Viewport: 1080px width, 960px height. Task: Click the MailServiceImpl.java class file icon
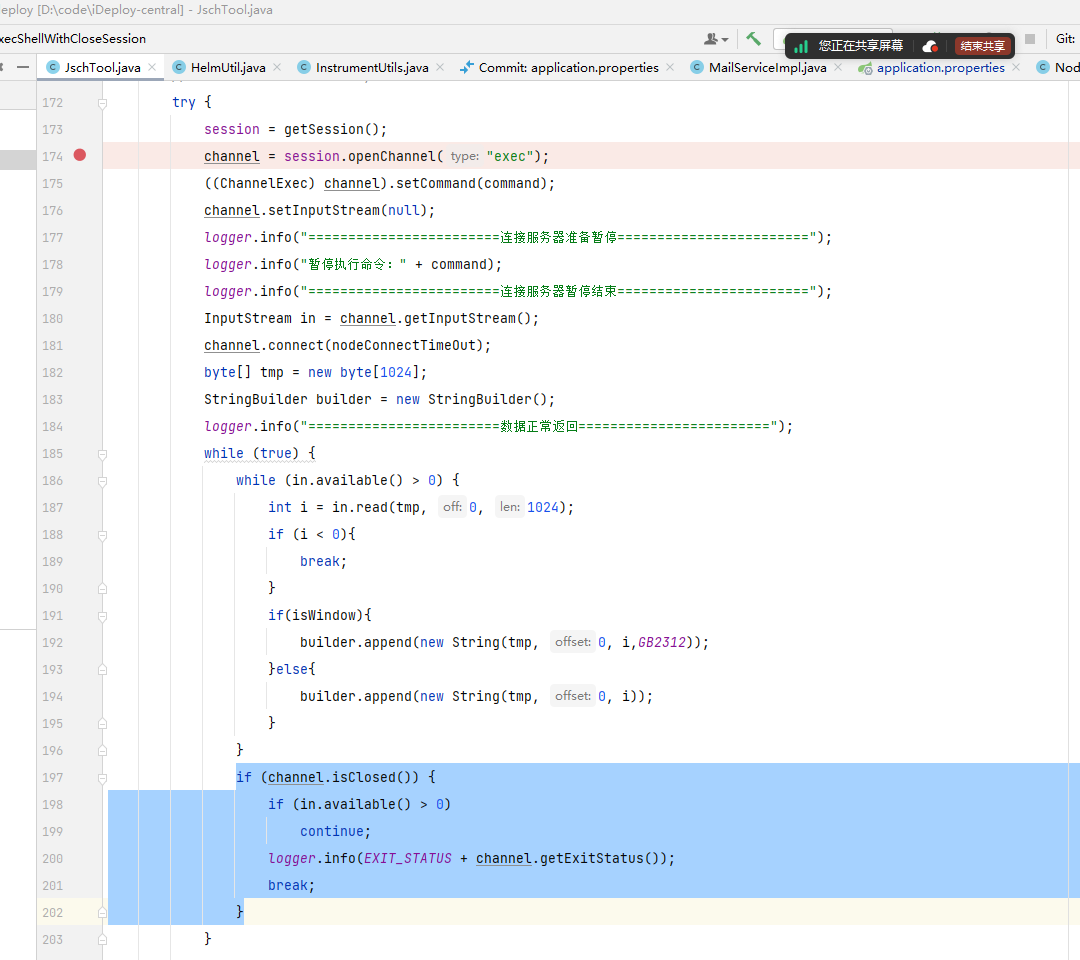tap(697, 67)
